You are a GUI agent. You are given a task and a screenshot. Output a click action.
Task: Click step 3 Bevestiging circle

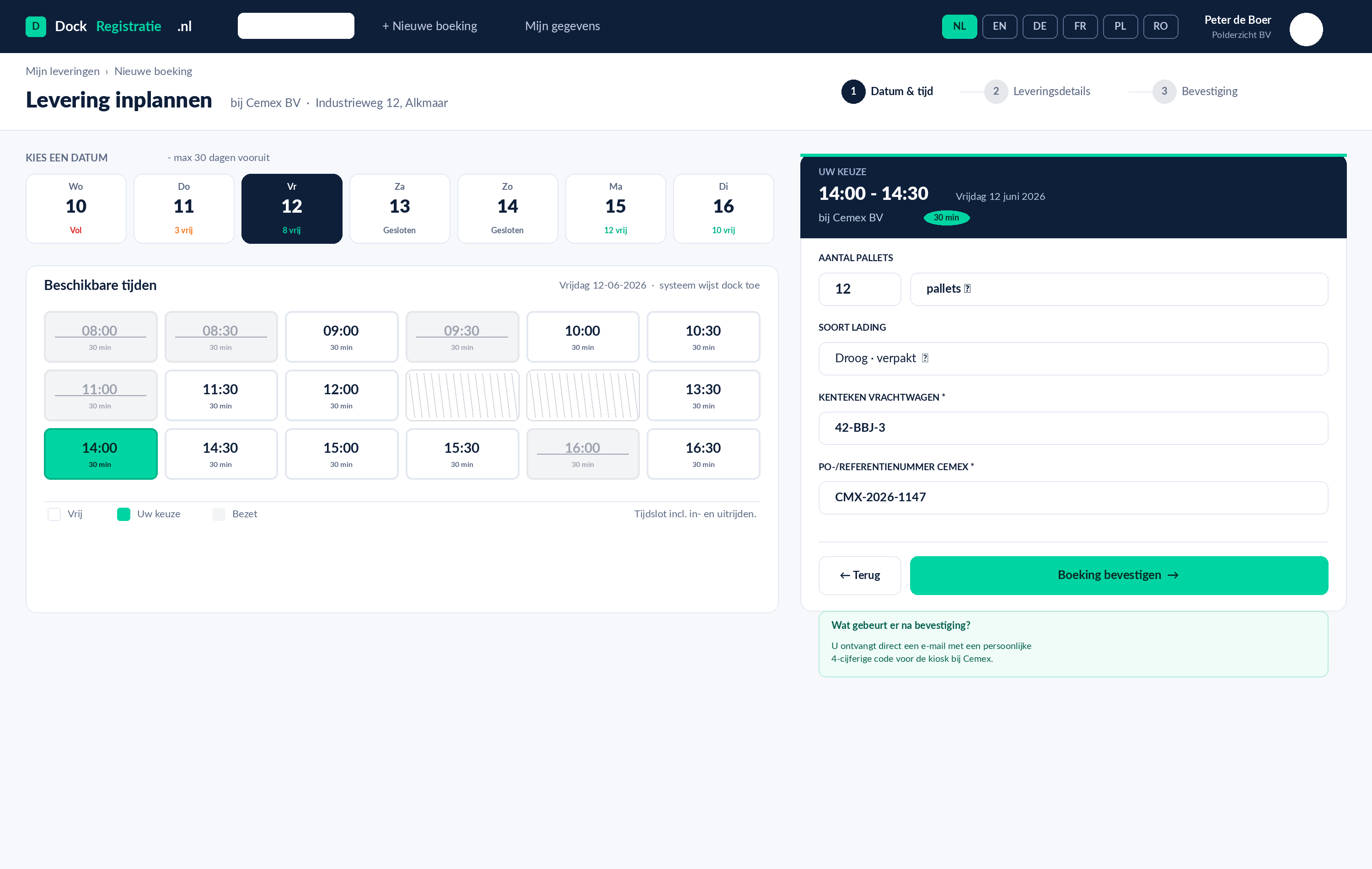point(1164,91)
